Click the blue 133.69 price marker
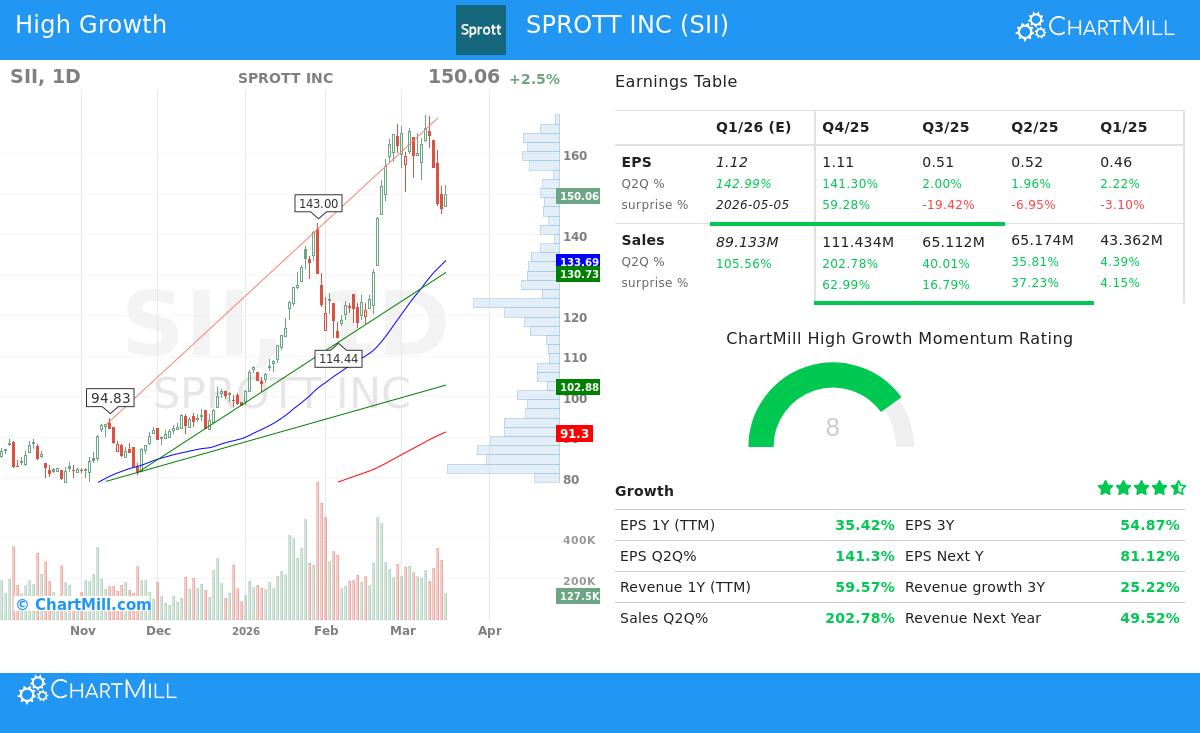 tap(578, 262)
